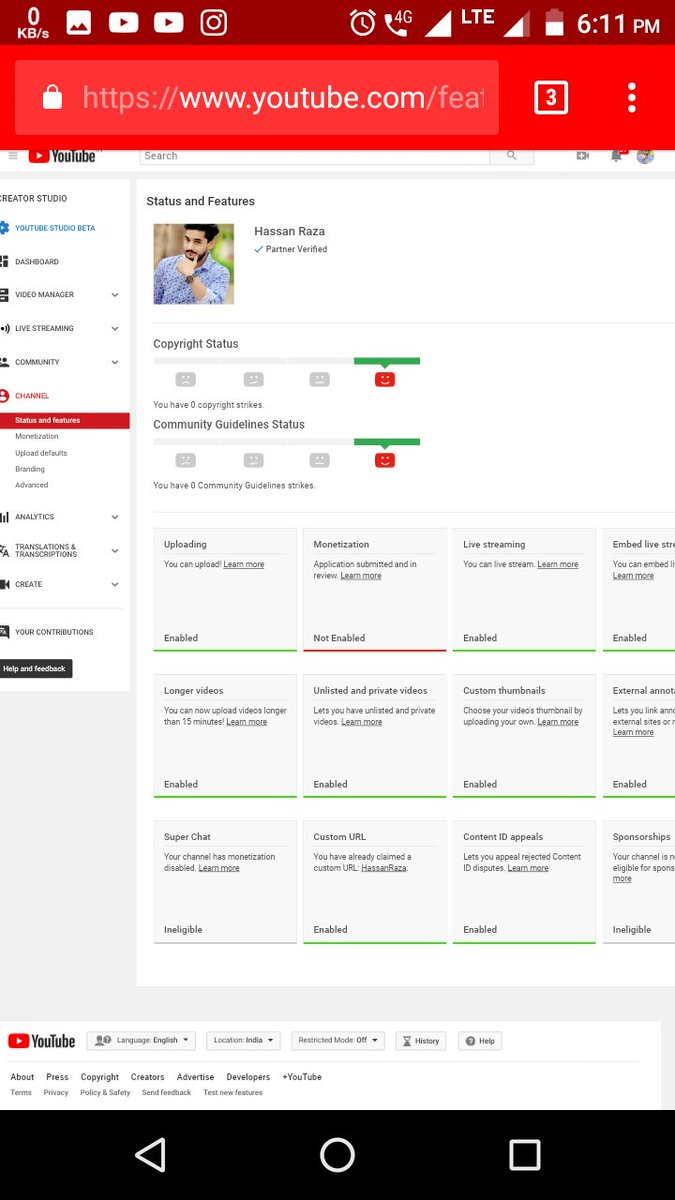Open the Language: English dropdown
The image size is (675, 1200).
[141, 1040]
